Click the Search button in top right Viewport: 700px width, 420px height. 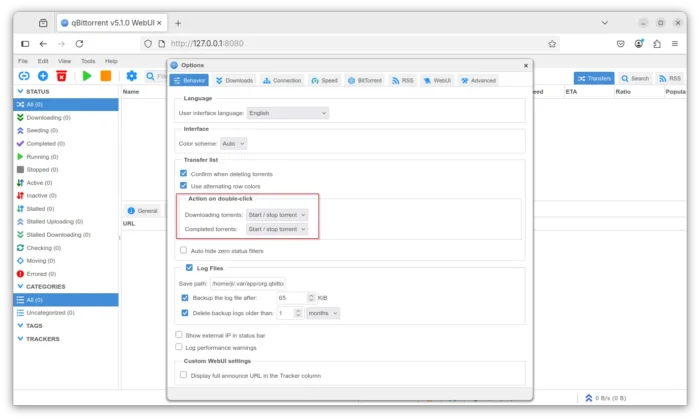tap(635, 78)
